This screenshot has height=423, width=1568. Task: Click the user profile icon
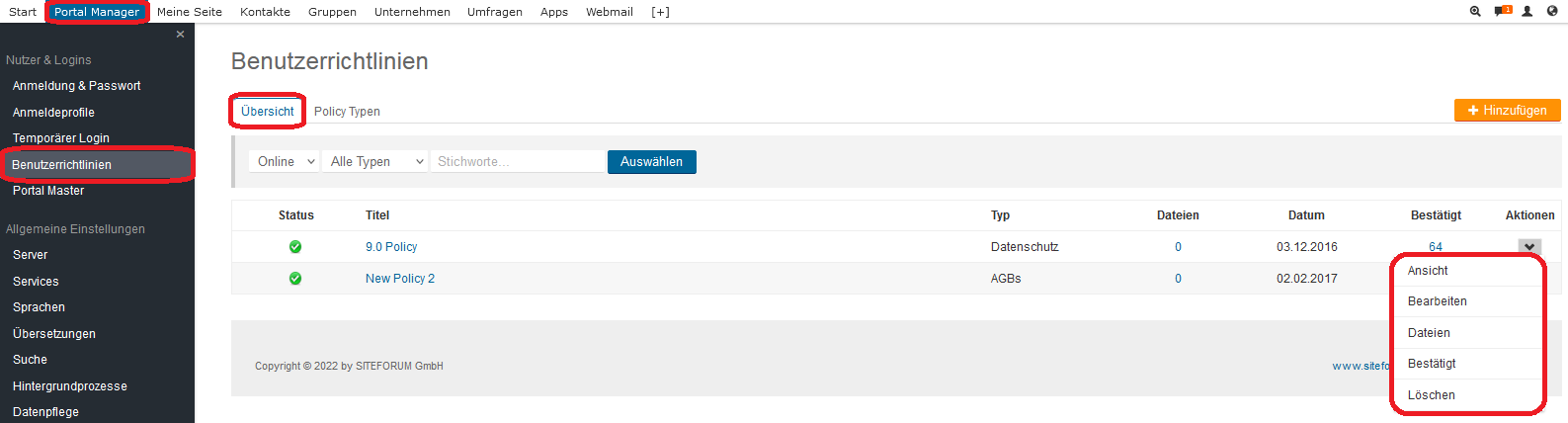1527,12
